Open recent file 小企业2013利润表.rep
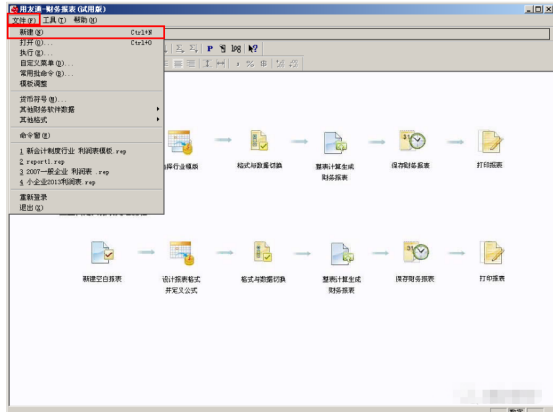554x413 pixels. point(57,182)
